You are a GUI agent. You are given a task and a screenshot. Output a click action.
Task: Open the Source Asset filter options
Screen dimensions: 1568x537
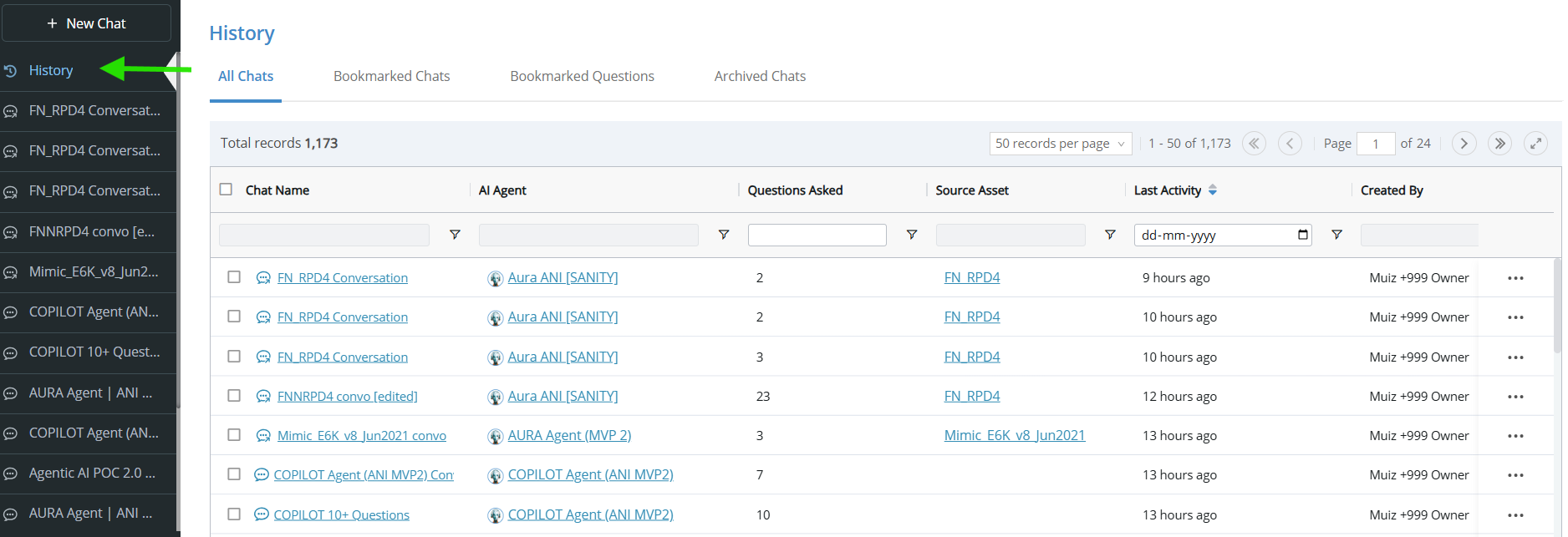tap(1110, 236)
